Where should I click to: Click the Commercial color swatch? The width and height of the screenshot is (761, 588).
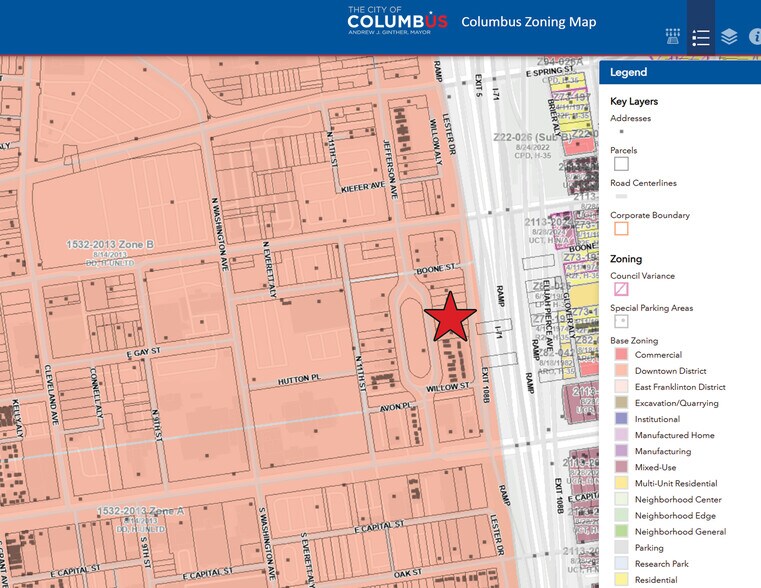tap(621, 355)
